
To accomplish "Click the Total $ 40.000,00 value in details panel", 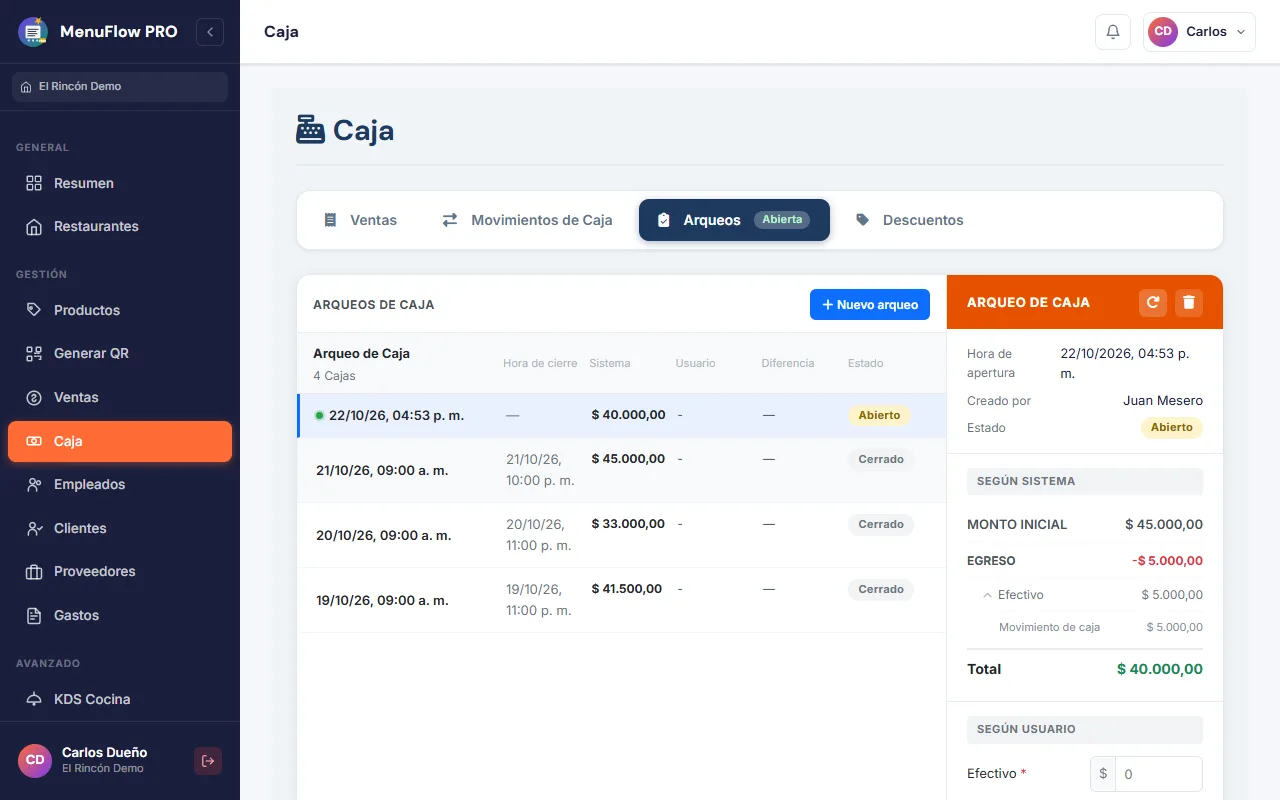I will coord(1160,669).
